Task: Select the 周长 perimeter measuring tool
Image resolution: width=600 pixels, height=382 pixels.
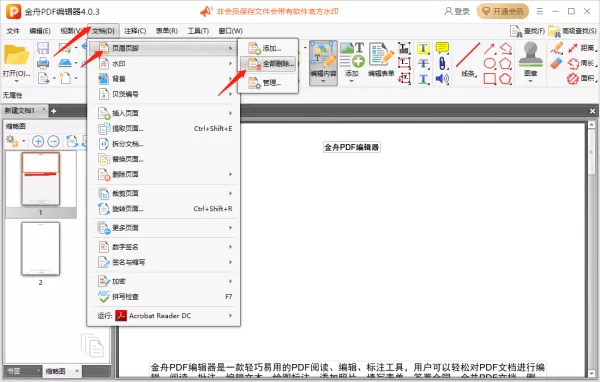Action: pos(582,64)
